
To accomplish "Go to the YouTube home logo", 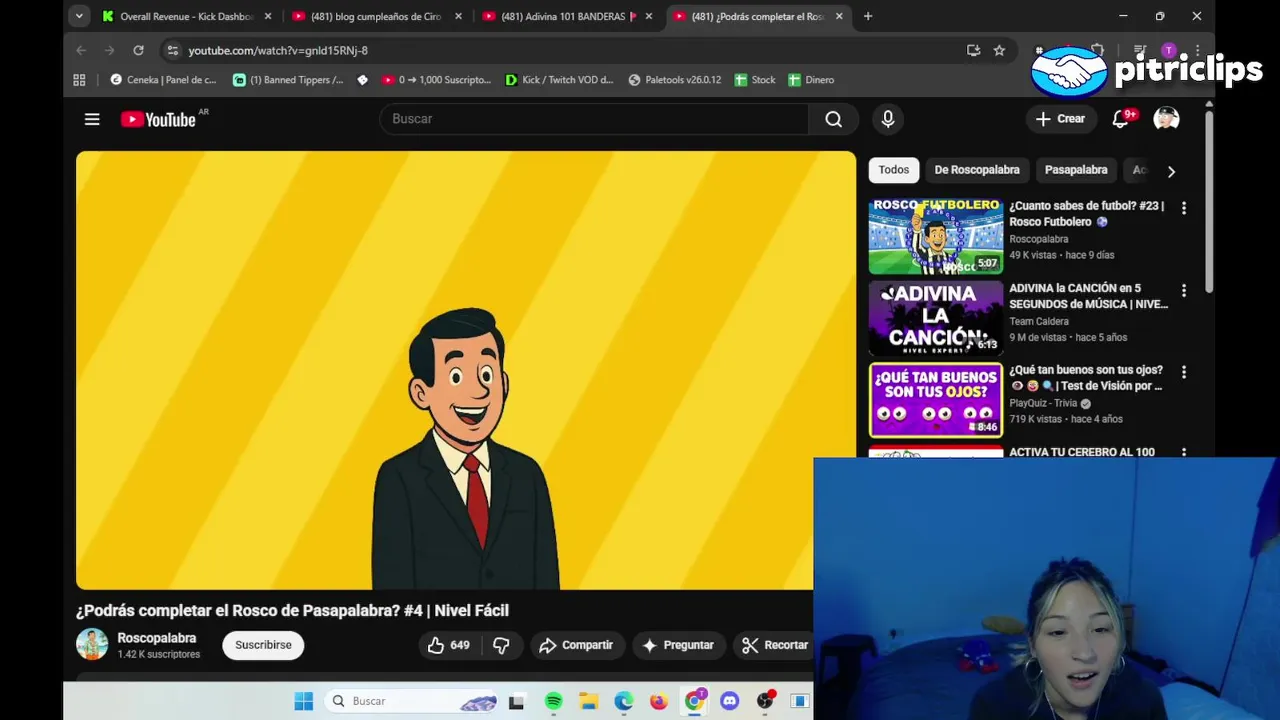I will tap(159, 120).
